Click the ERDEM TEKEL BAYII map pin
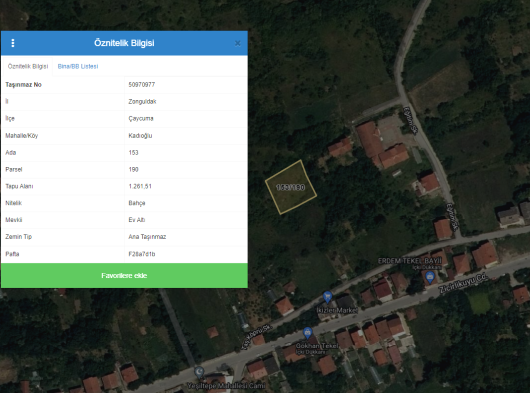Image resolution: width=530 pixels, height=393 pixels. 430,277
